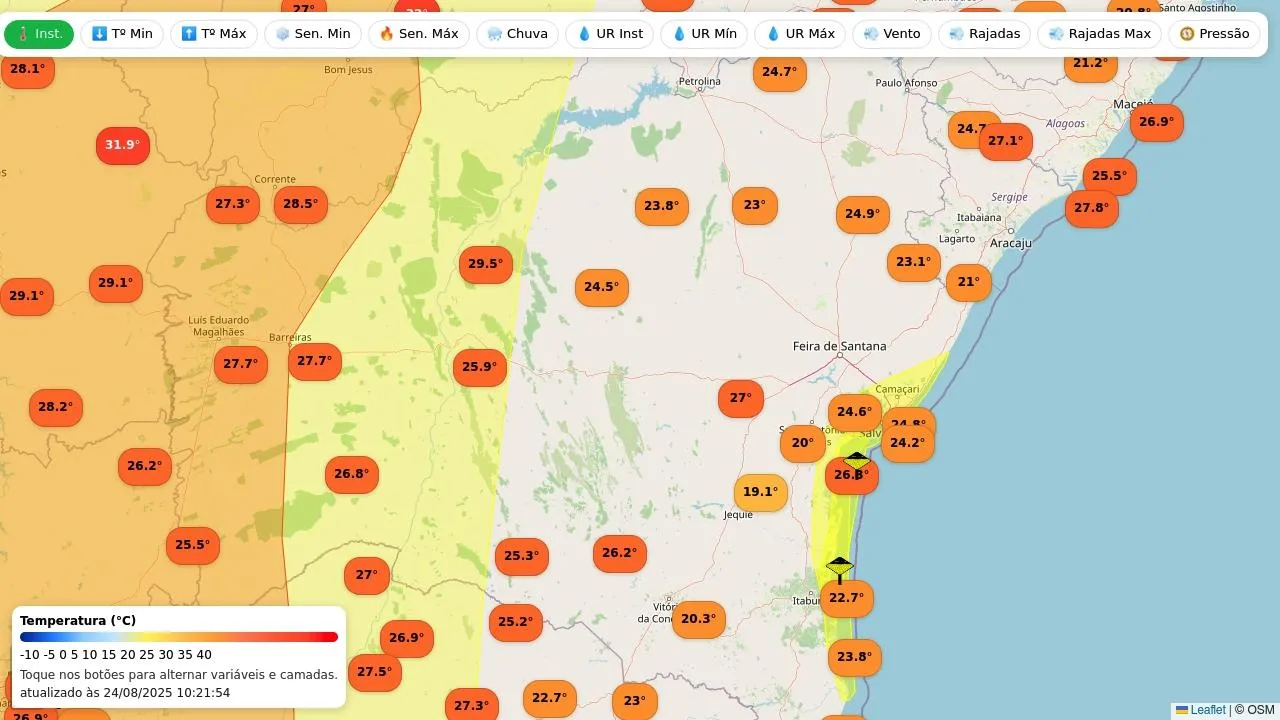Show the Rajadas gusts layer
The image size is (1280, 720).
[984, 34]
